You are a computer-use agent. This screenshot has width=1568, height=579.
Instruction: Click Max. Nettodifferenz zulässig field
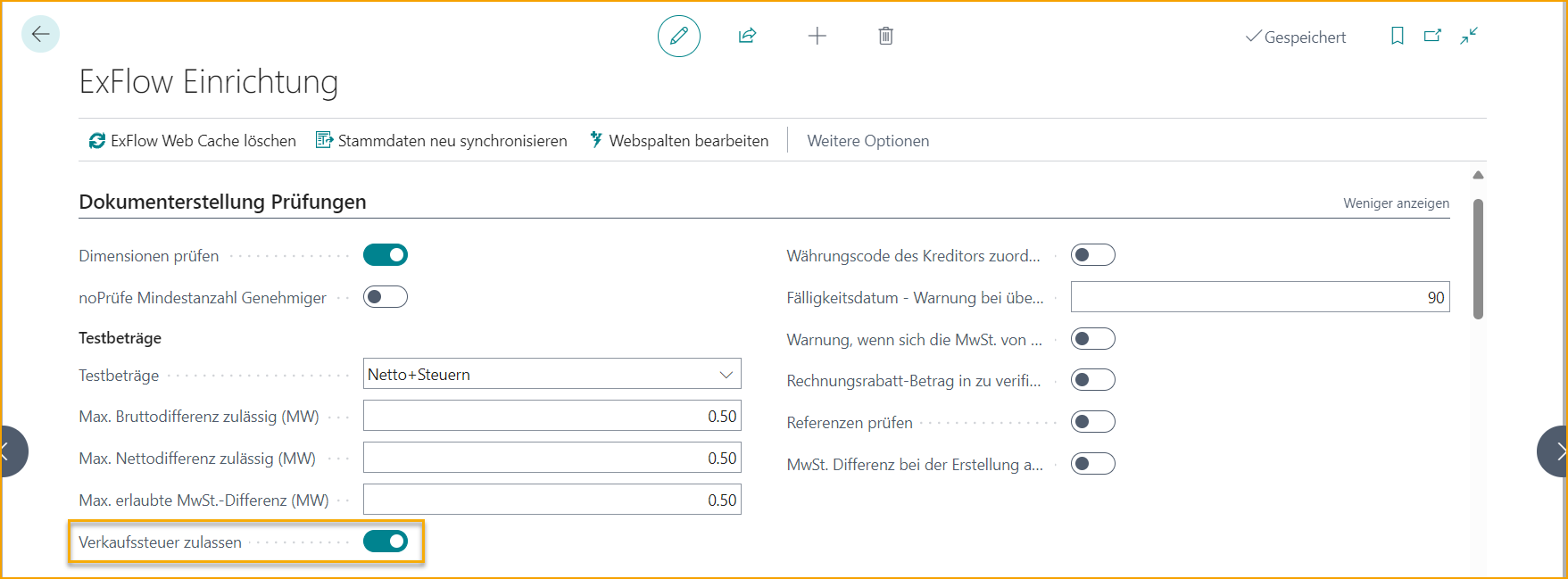coord(552,458)
